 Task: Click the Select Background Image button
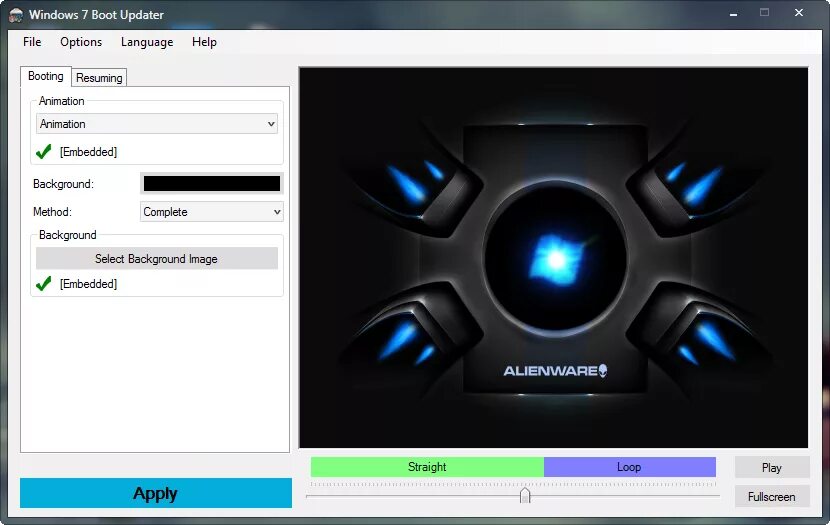(157, 259)
